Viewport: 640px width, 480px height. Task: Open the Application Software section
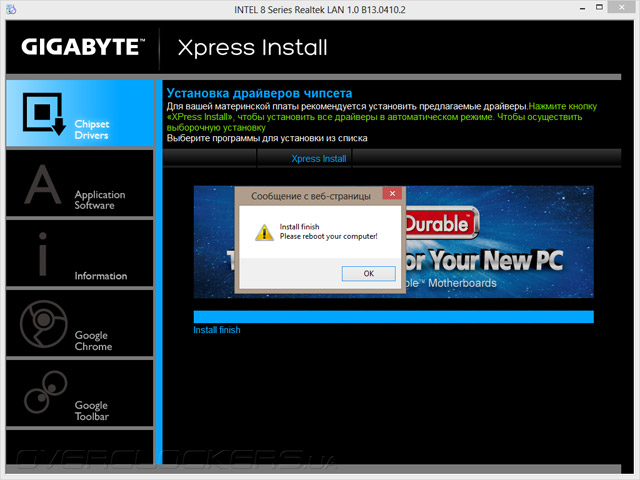click(x=80, y=183)
